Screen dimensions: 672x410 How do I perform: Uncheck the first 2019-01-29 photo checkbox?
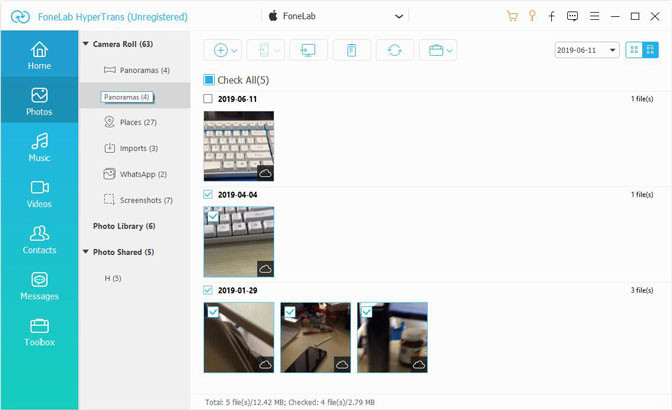[x=213, y=311]
